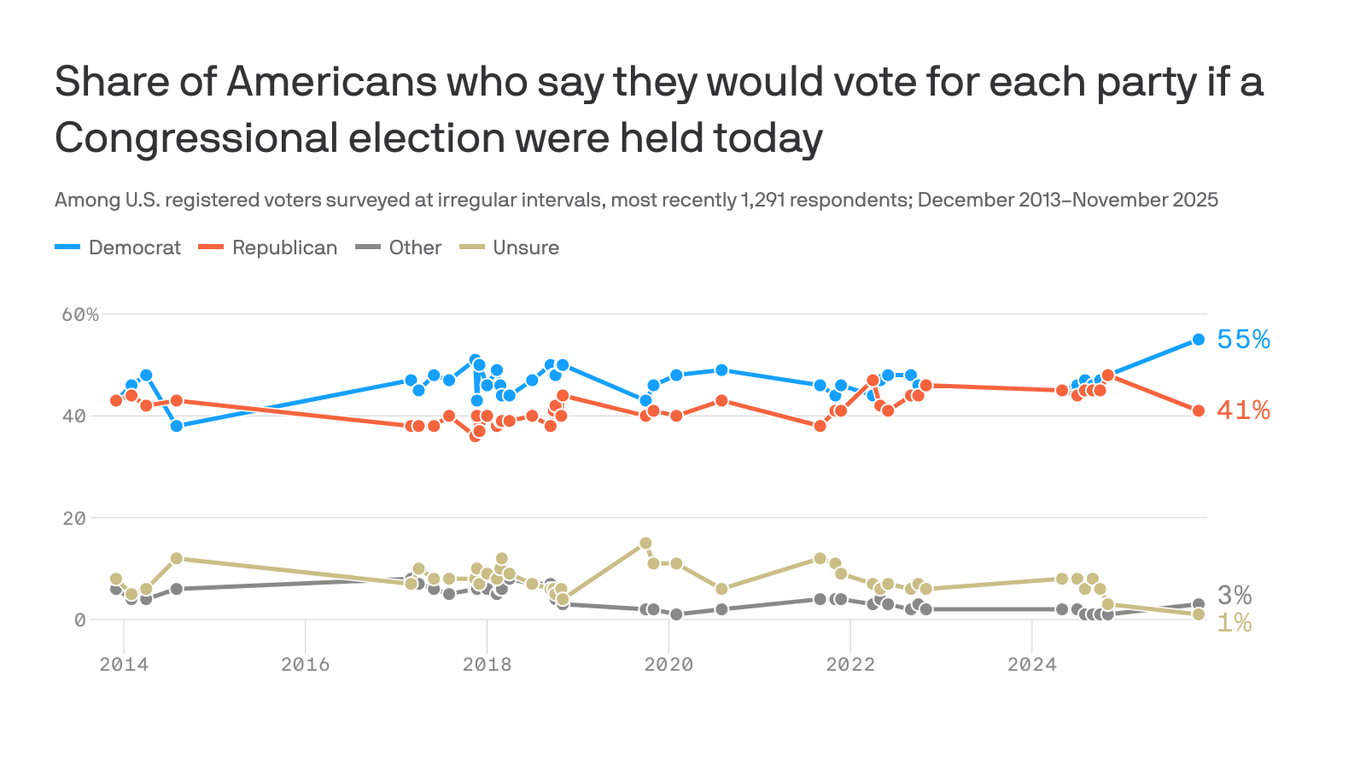Click the gray Other legend color swatch
This screenshot has width=1366, height=768.
pyautogui.click(x=368, y=248)
